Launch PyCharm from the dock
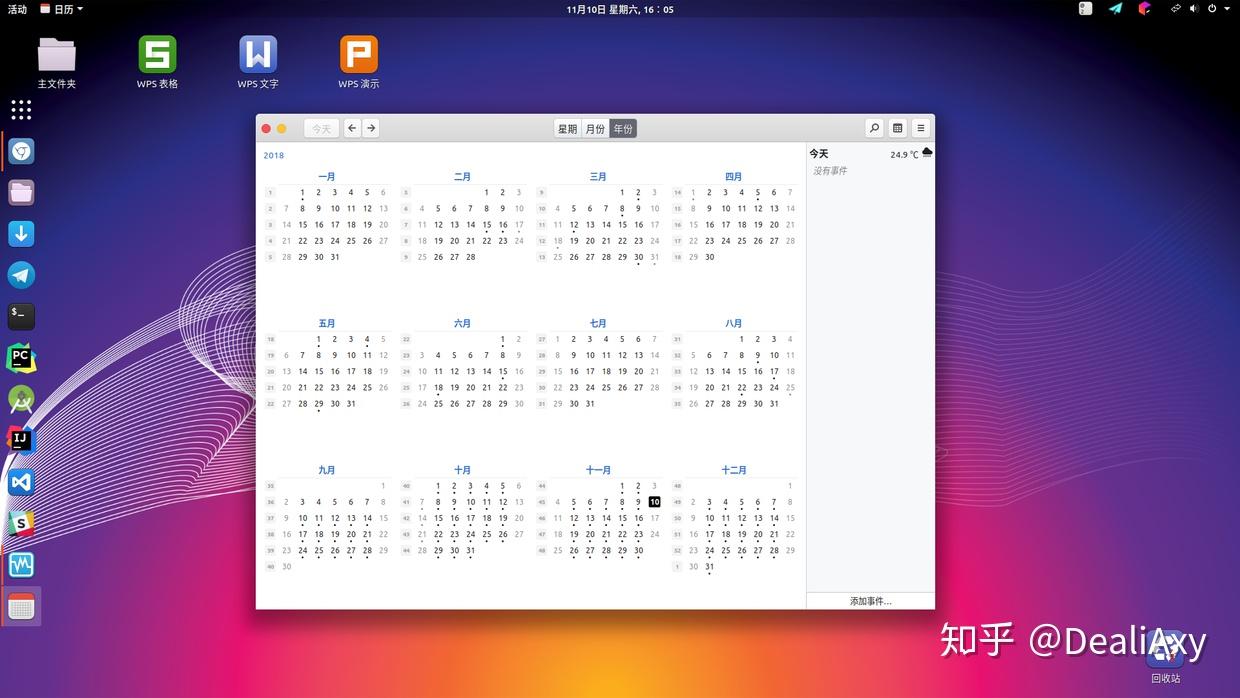This screenshot has height=698, width=1240. 21,357
